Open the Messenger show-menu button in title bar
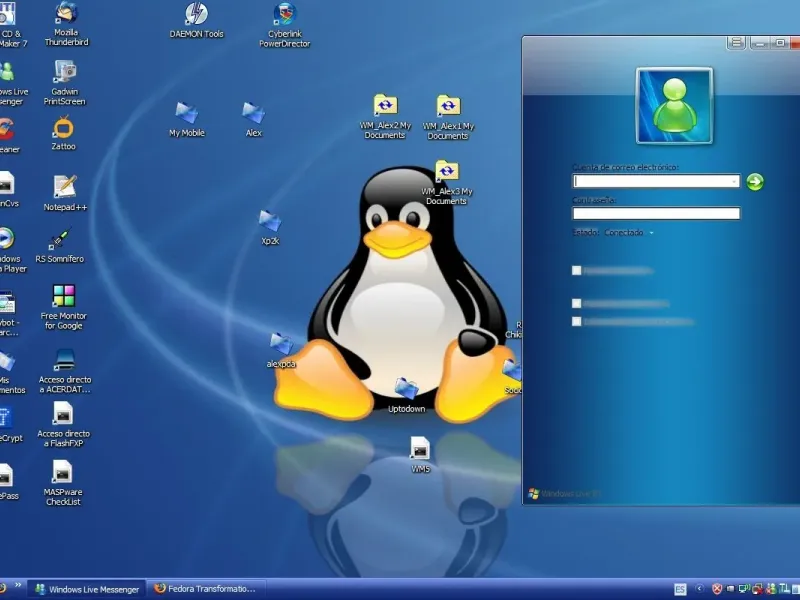The width and height of the screenshot is (800, 600). pyautogui.click(x=736, y=43)
